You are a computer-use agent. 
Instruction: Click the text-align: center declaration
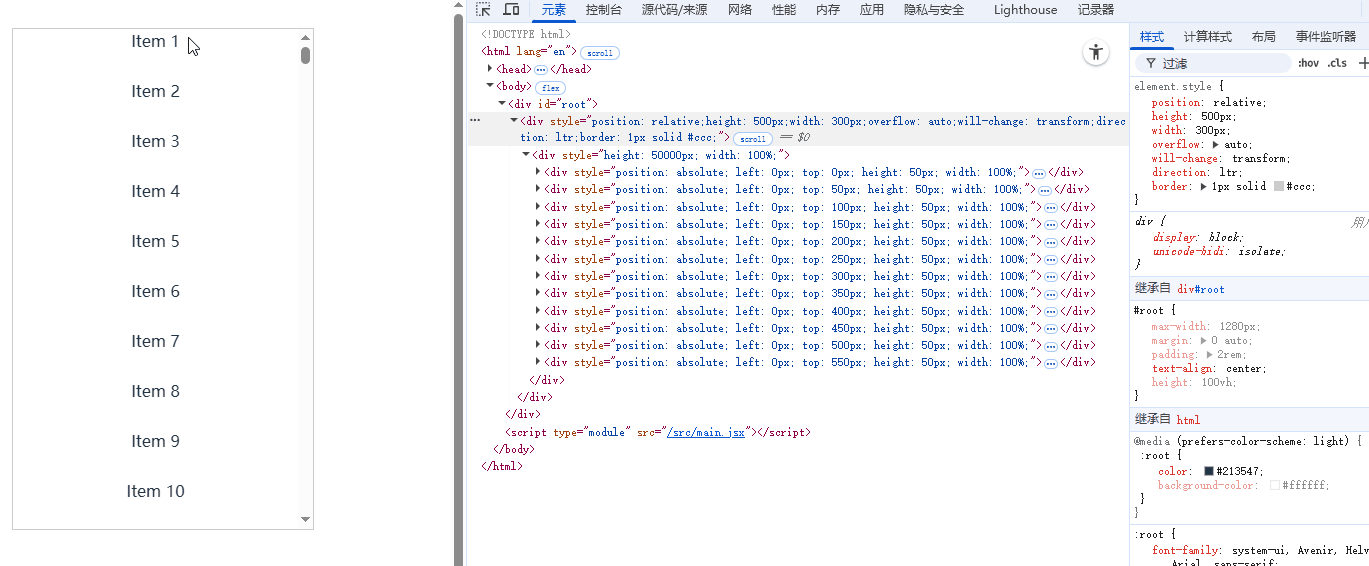pos(1209,369)
